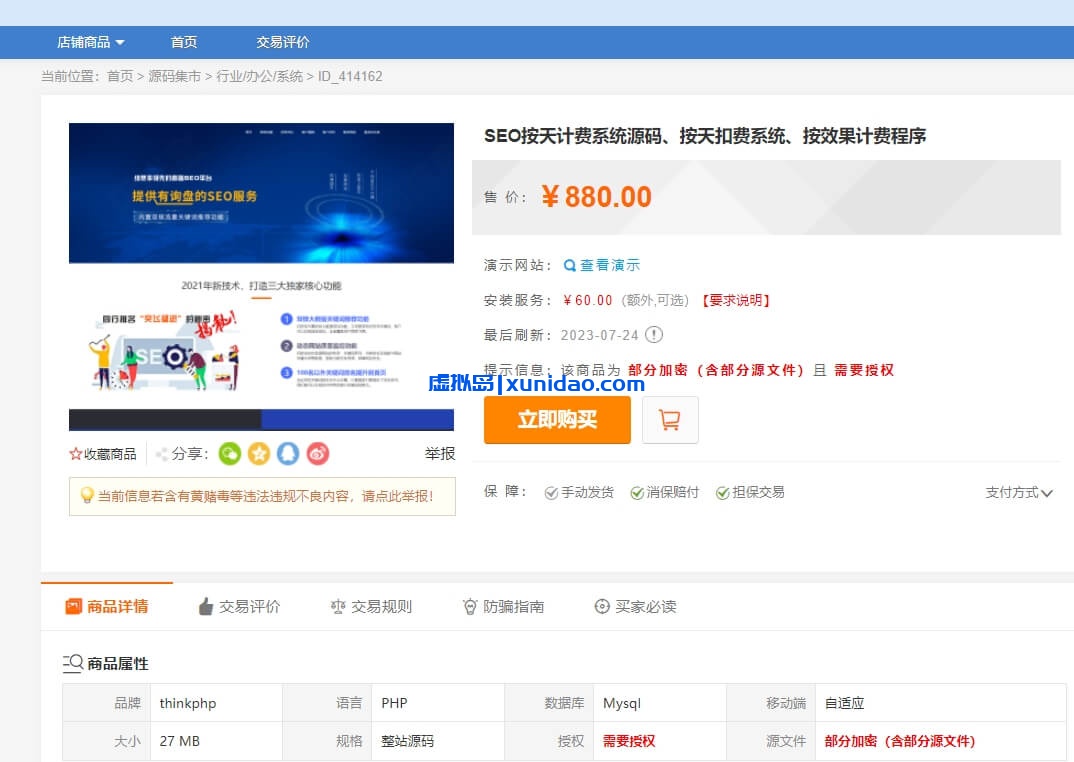The width and height of the screenshot is (1074, 762).
Task: Share on Weibo with the red icon
Action: 317,453
